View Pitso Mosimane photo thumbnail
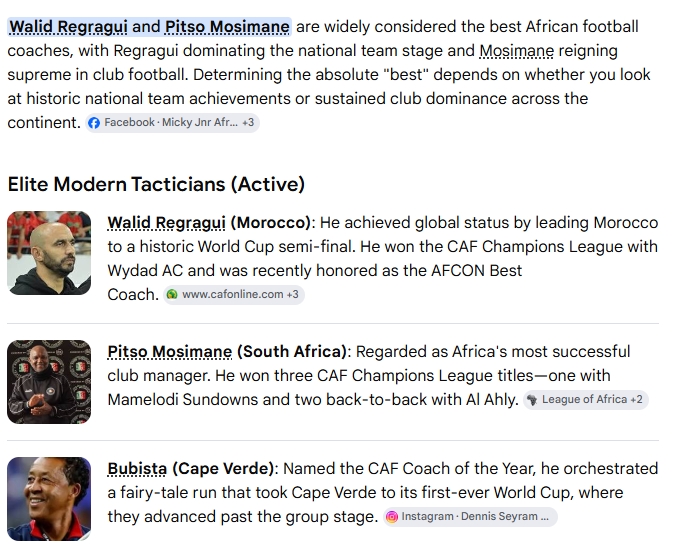679x556 pixels. (x=49, y=382)
